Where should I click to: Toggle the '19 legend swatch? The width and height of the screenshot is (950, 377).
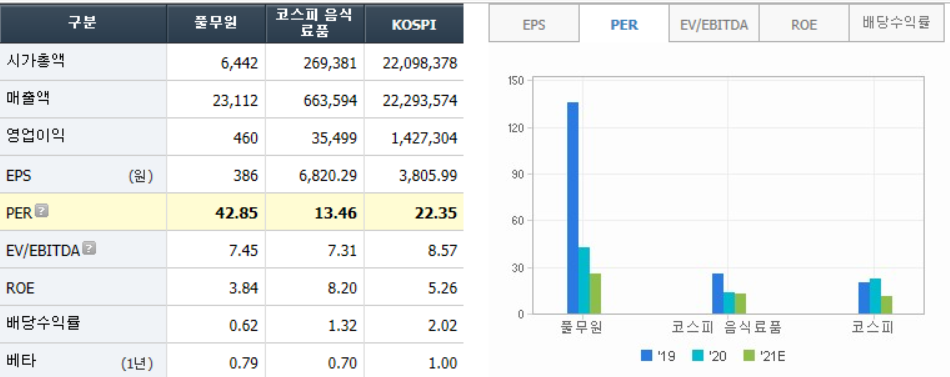(646, 356)
